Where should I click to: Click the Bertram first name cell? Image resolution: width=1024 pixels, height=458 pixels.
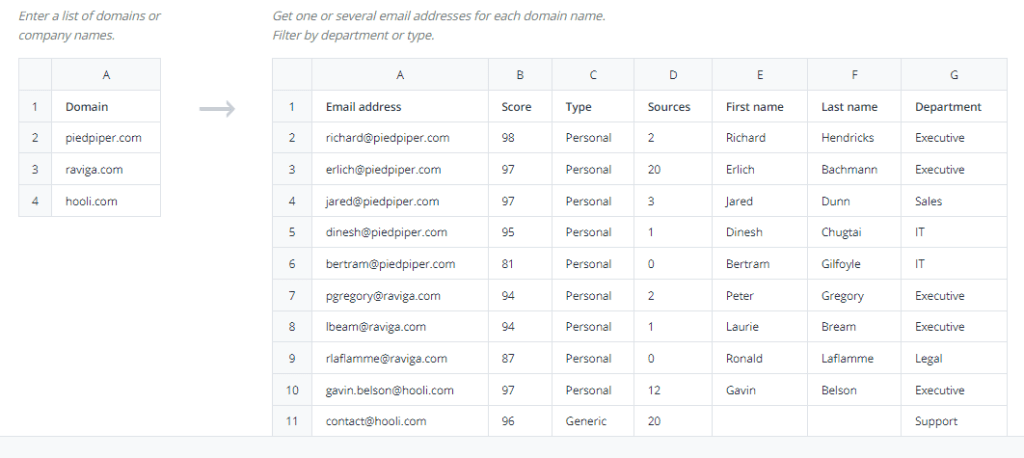coord(760,264)
